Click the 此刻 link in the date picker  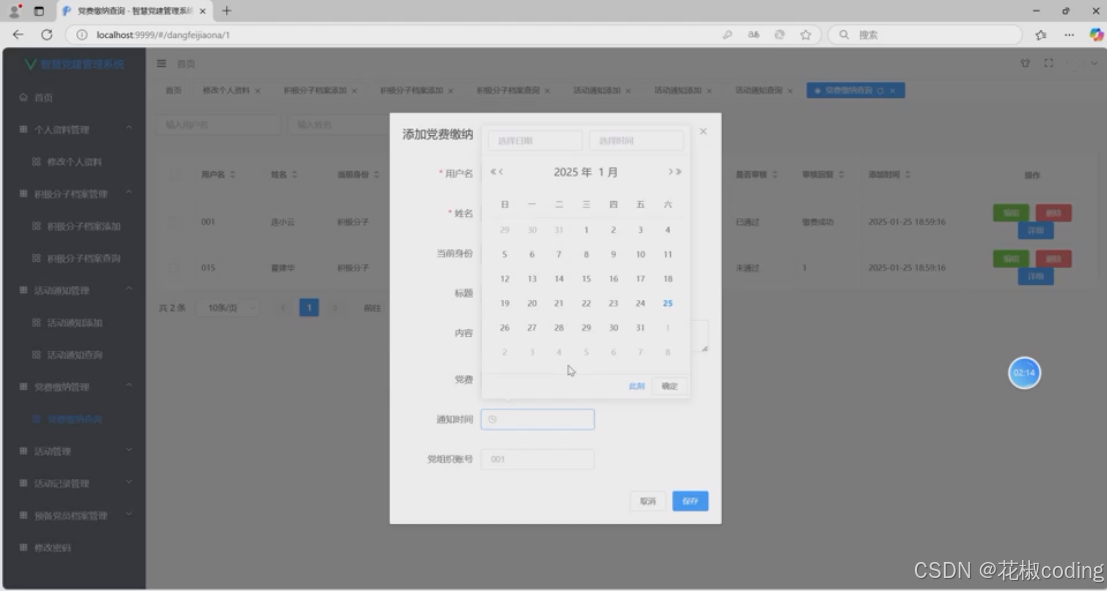(x=635, y=385)
